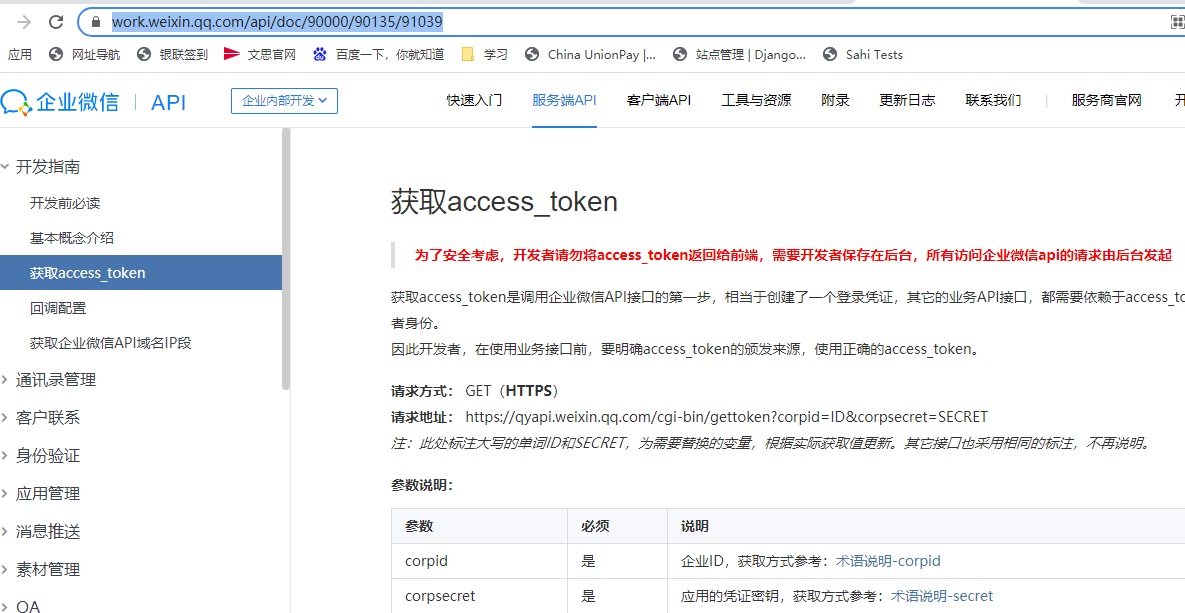Viewport: 1185px width, 613px height.
Task: Visit the 服务商官网 link
Action: (x=1106, y=100)
